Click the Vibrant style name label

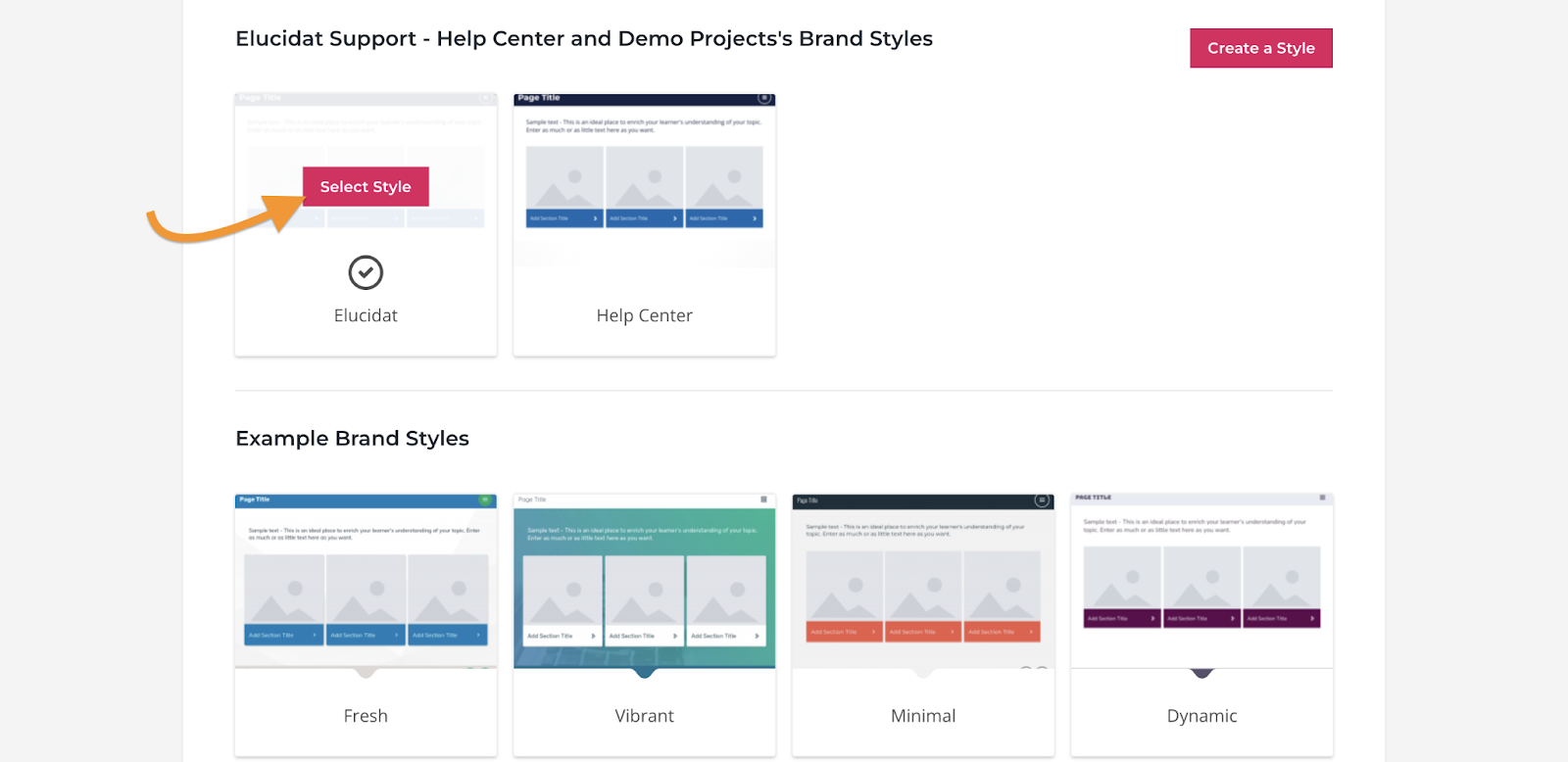tap(645, 716)
